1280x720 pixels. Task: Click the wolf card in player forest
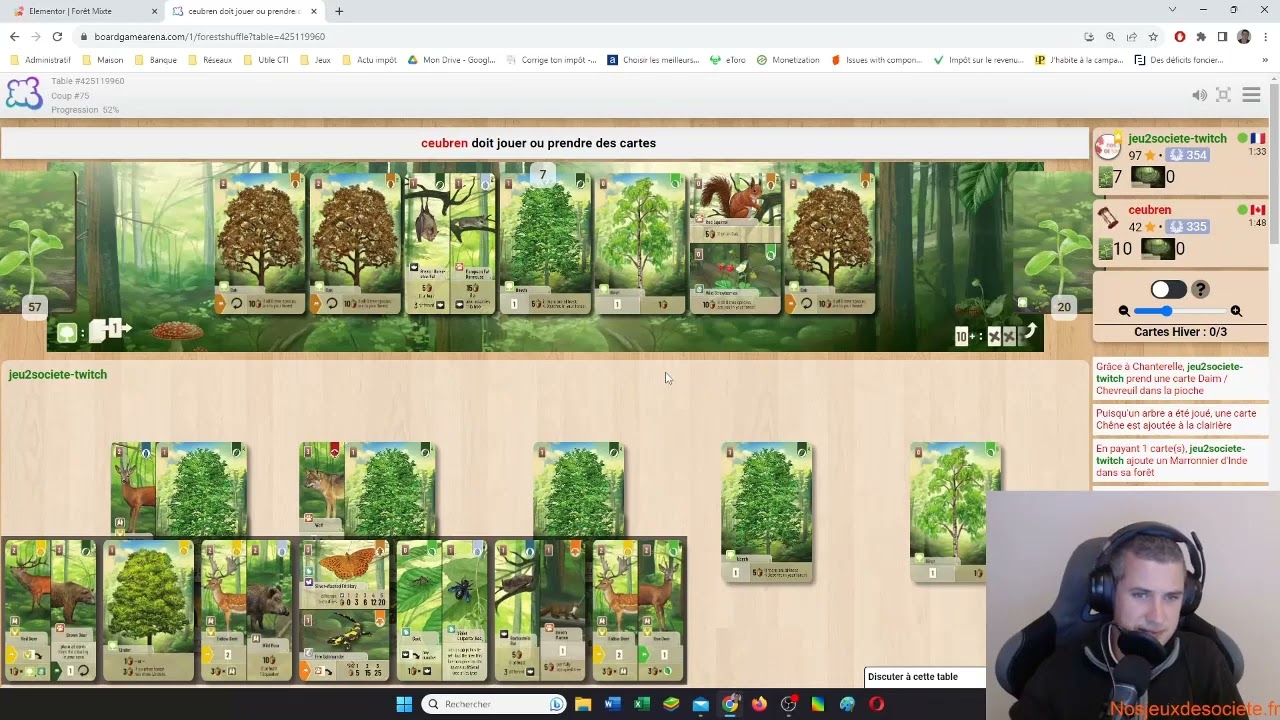coord(323,490)
